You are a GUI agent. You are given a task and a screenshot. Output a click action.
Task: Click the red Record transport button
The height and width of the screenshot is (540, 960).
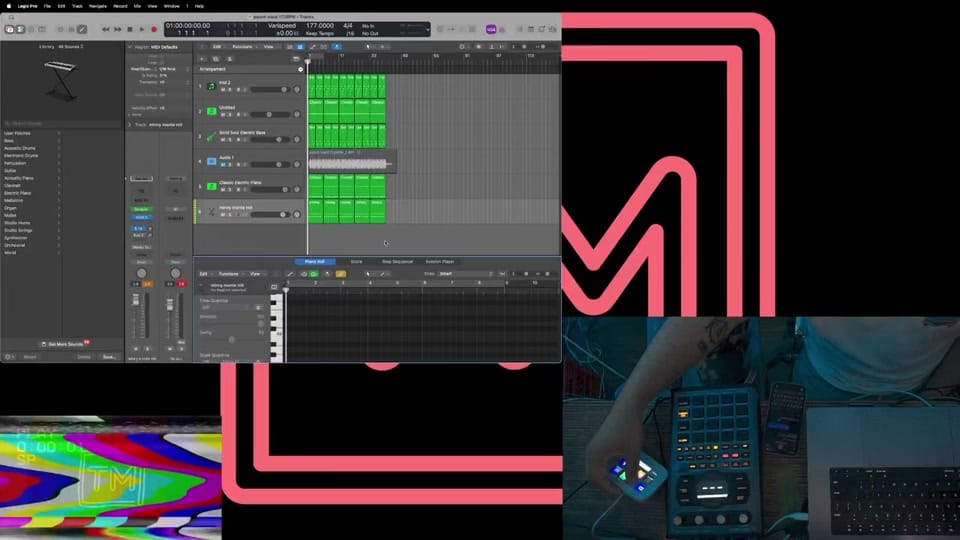click(154, 29)
